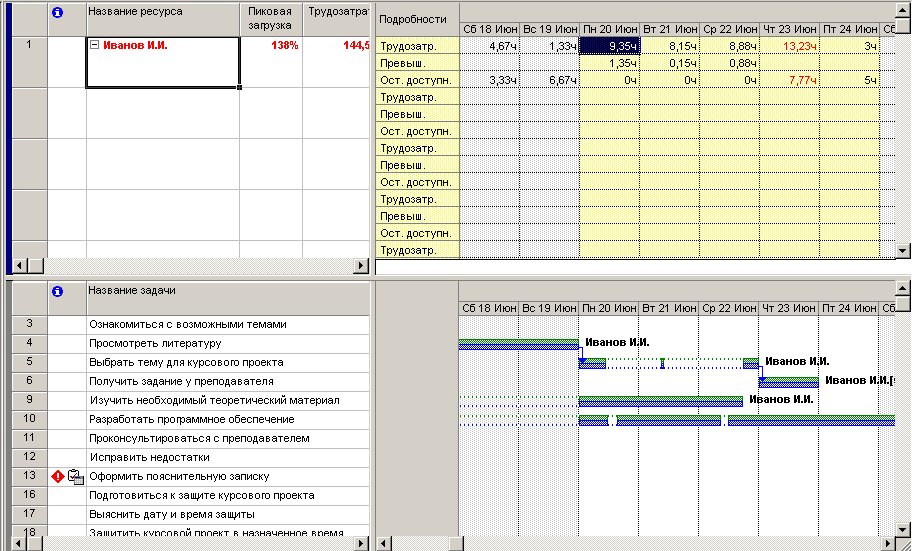
Task: Select task Получить задание у преподавателя
Action: click(228, 382)
